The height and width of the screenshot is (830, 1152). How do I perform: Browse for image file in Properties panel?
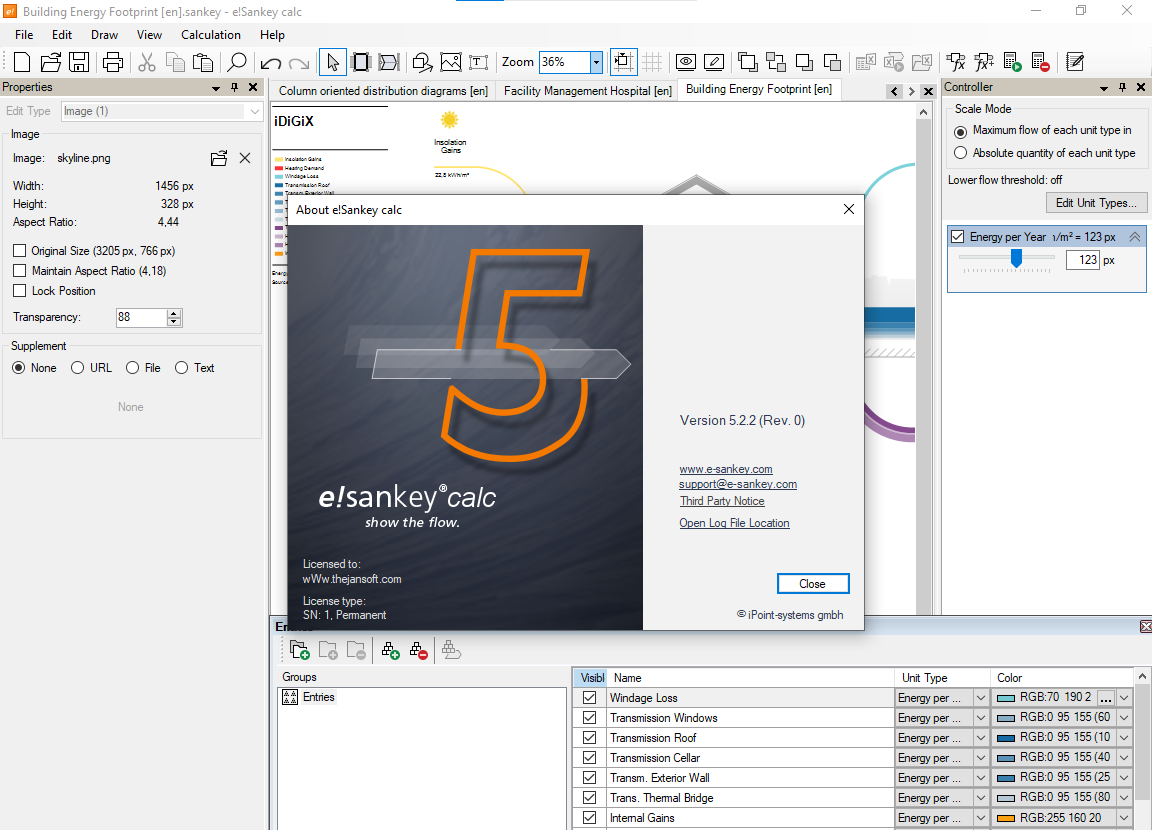click(219, 158)
